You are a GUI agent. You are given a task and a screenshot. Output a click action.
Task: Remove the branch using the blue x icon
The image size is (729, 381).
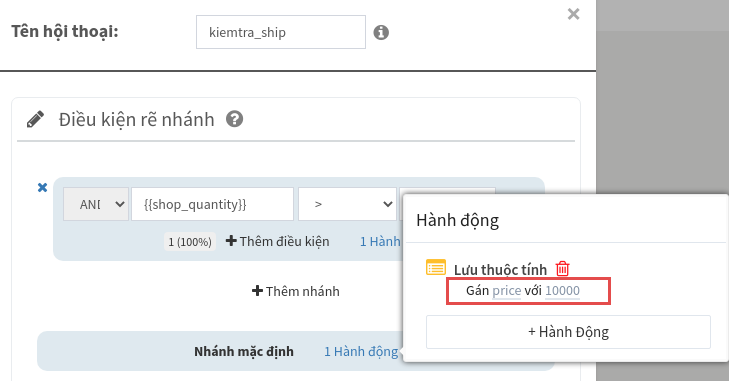[x=42, y=187]
